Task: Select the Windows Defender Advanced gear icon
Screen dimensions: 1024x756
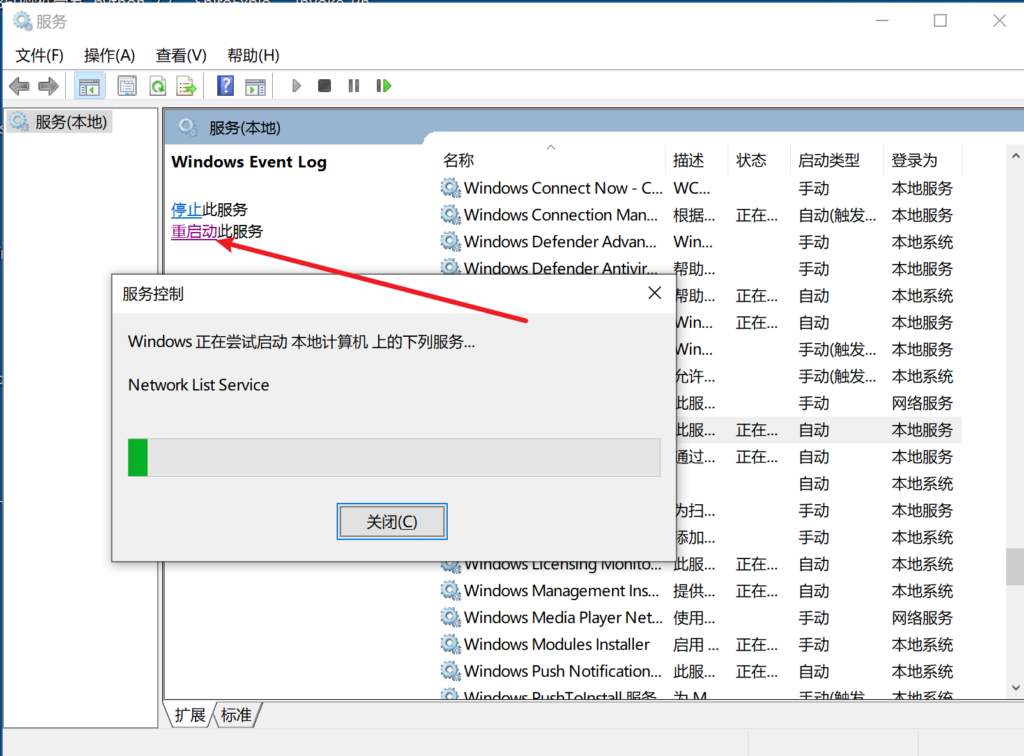Action: tap(450, 242)
